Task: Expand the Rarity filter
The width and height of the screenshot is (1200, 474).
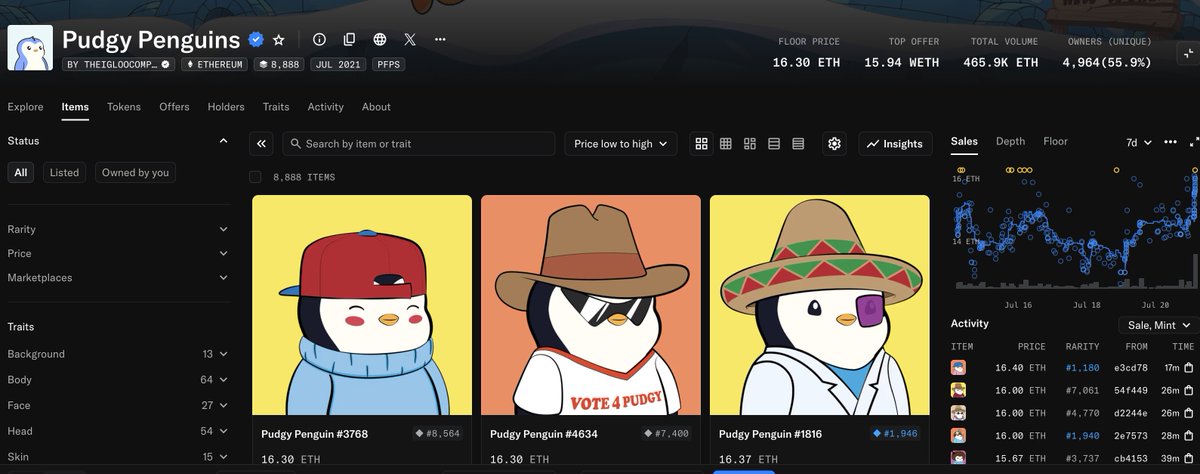Action: click(118, 230)
